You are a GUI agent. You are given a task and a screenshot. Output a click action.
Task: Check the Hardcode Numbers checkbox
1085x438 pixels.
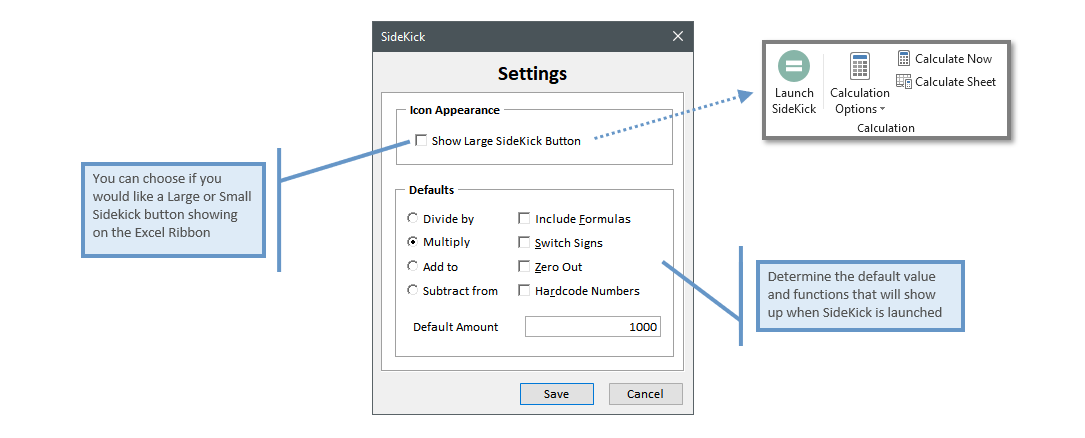click(x=524, y=291)
